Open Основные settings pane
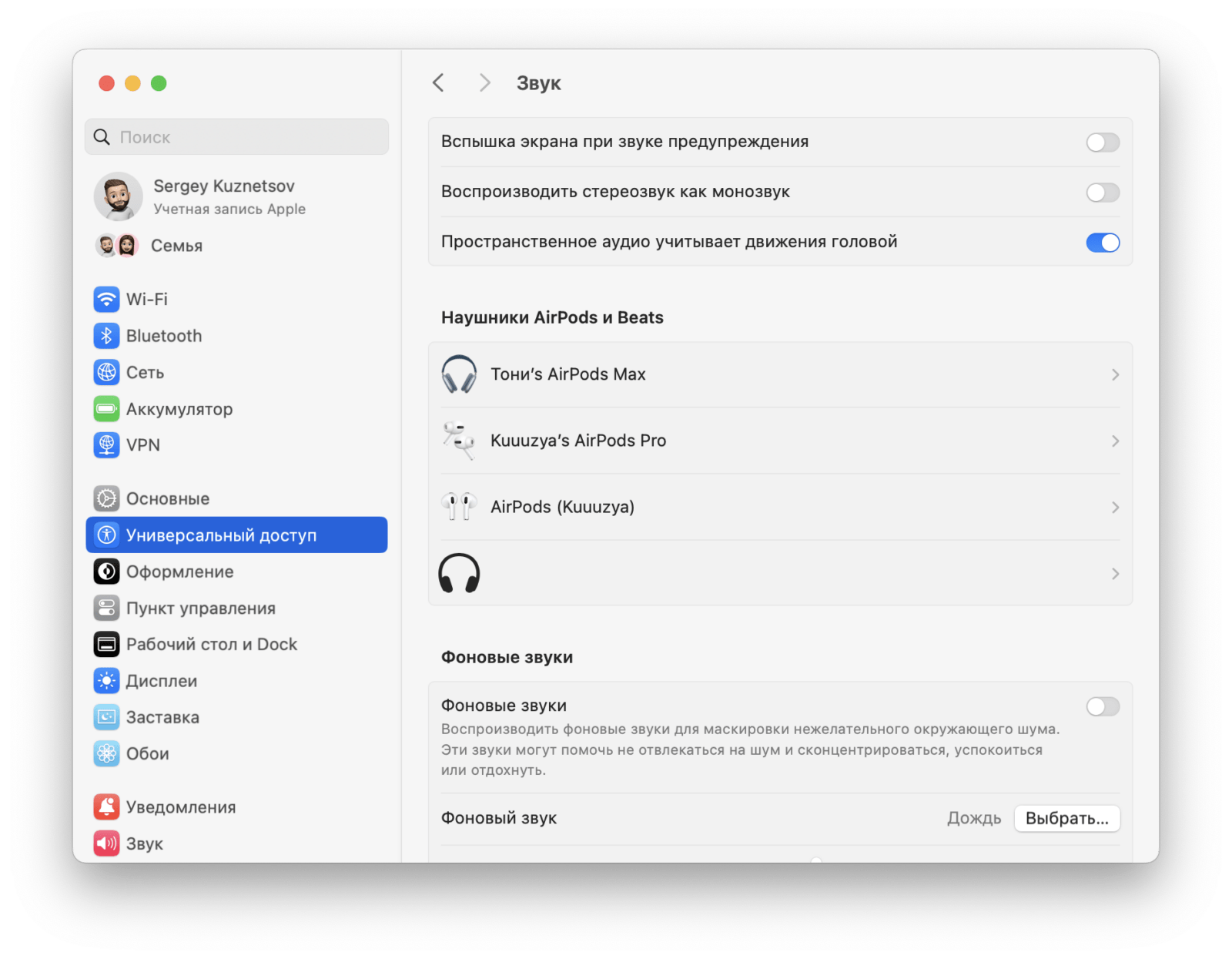Image resolution: width=1232 pixels, height=959 pixels. [x=236, y=498]
